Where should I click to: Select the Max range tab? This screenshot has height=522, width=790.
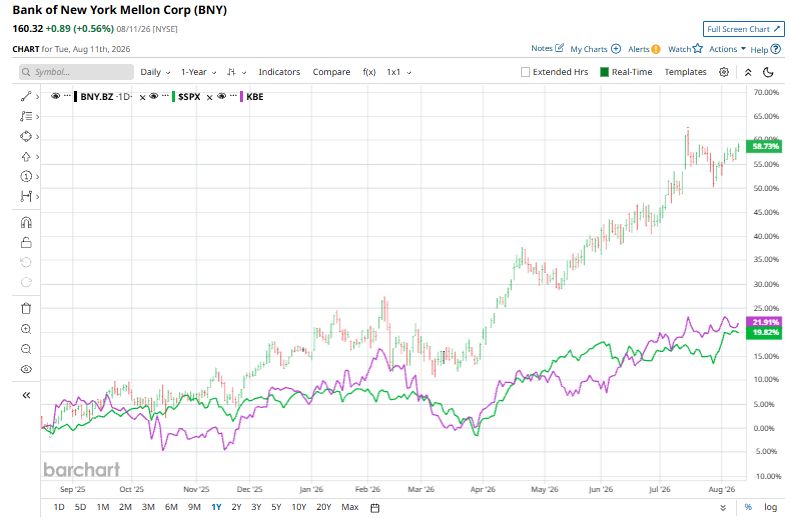(350, 507)
